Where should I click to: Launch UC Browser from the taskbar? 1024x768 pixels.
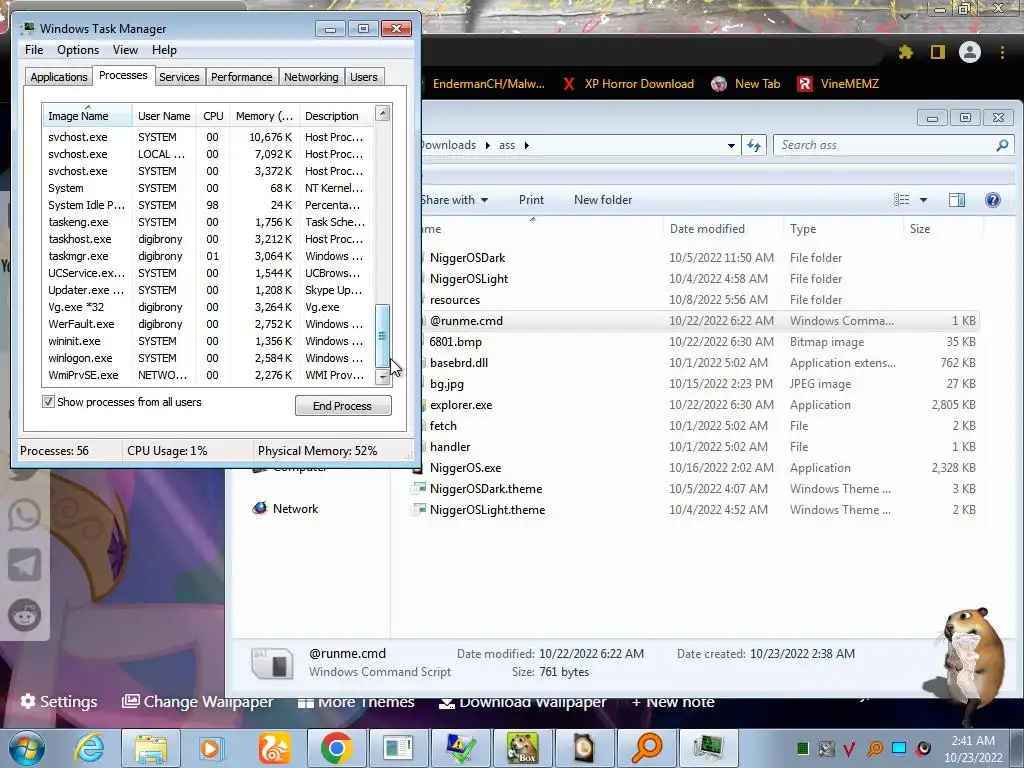274,748
